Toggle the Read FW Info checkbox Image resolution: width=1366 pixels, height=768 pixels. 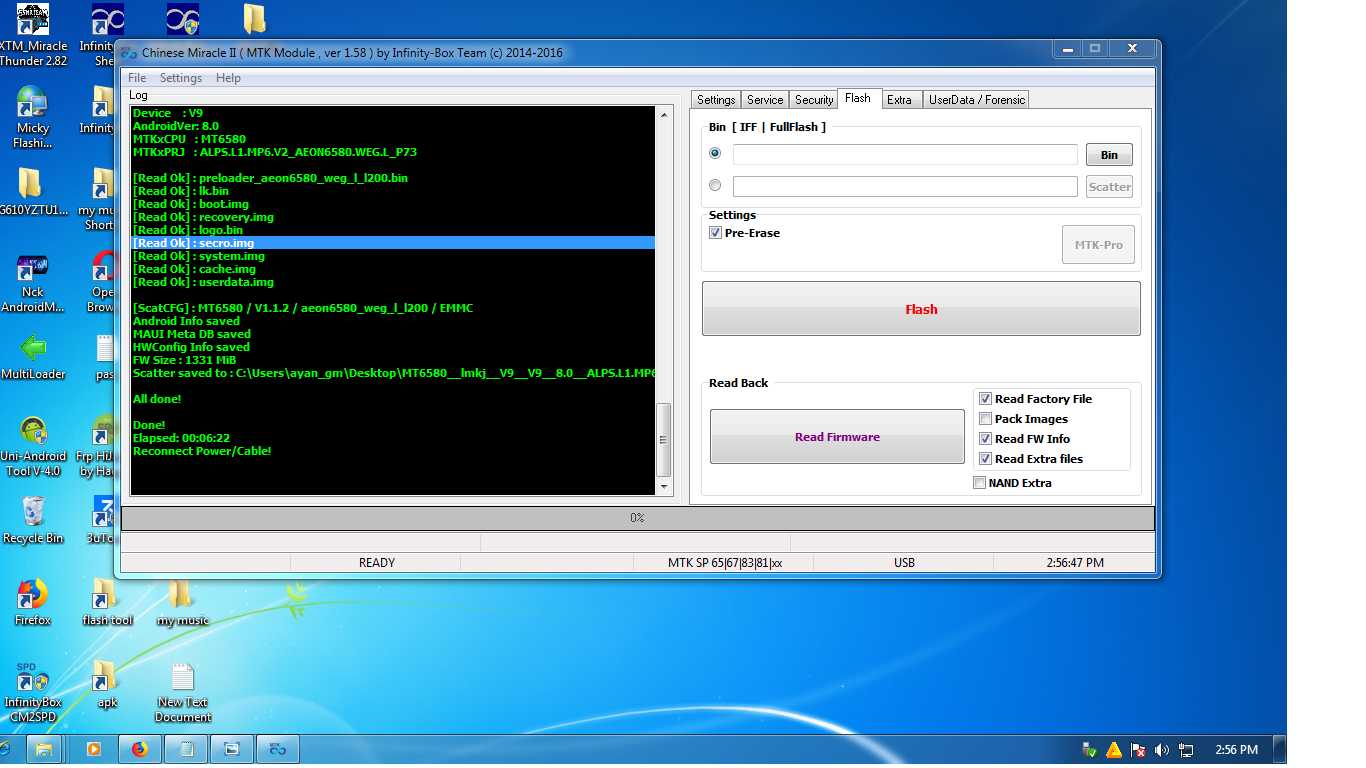click(x=985, y=439)
